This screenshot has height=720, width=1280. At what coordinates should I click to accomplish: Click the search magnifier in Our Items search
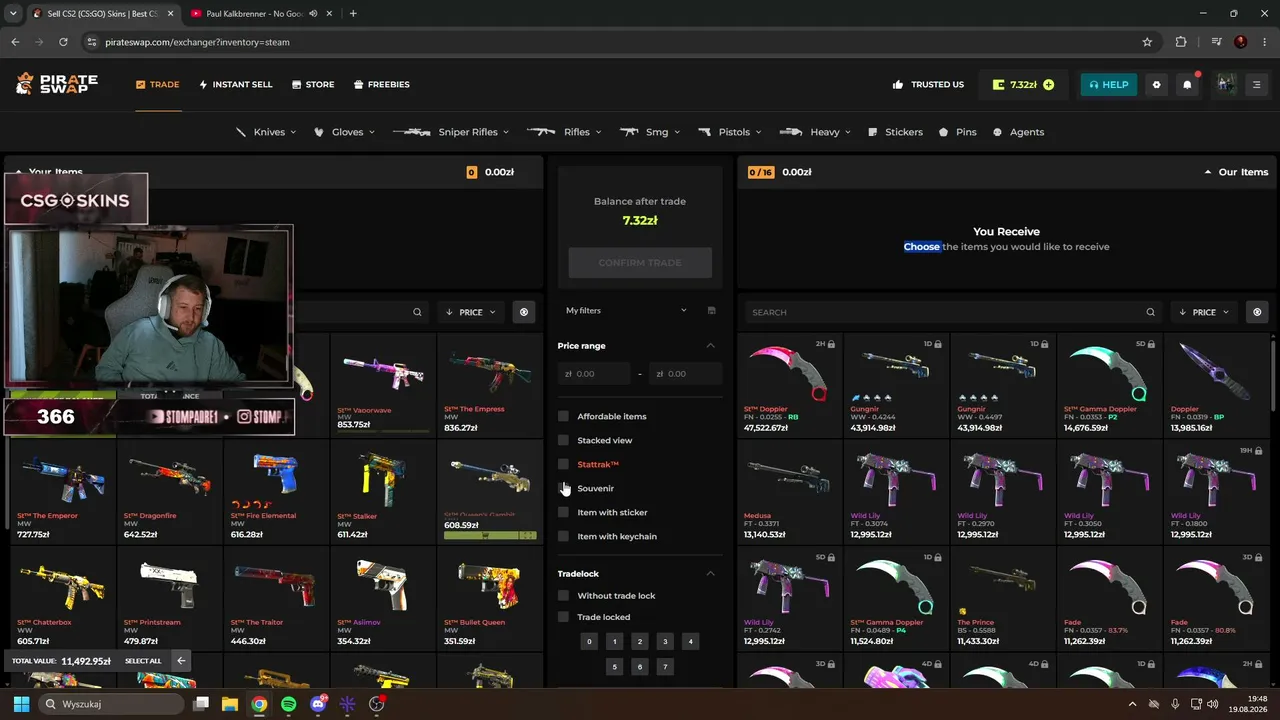tap(1151, 312)
